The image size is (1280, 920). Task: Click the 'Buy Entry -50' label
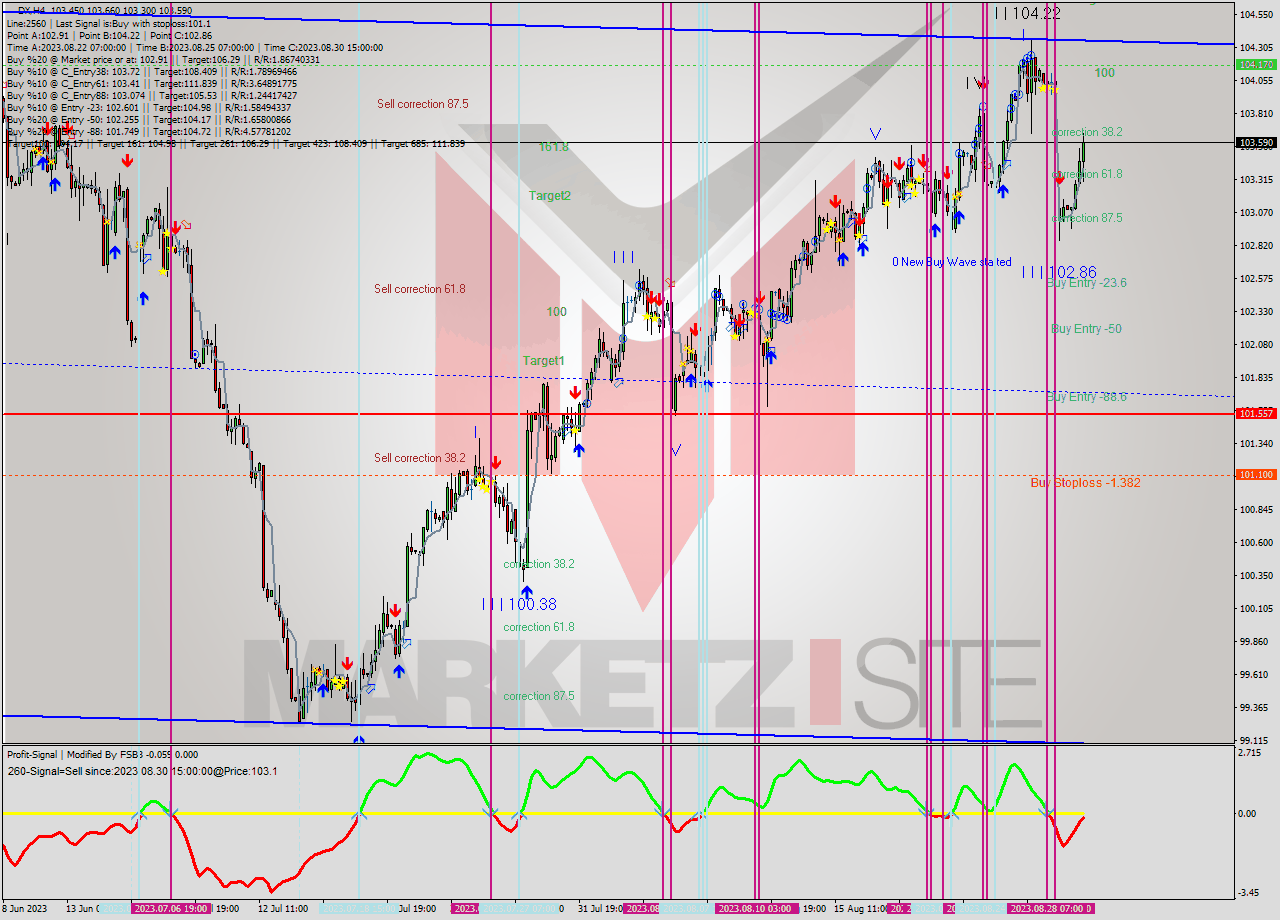1086,329
